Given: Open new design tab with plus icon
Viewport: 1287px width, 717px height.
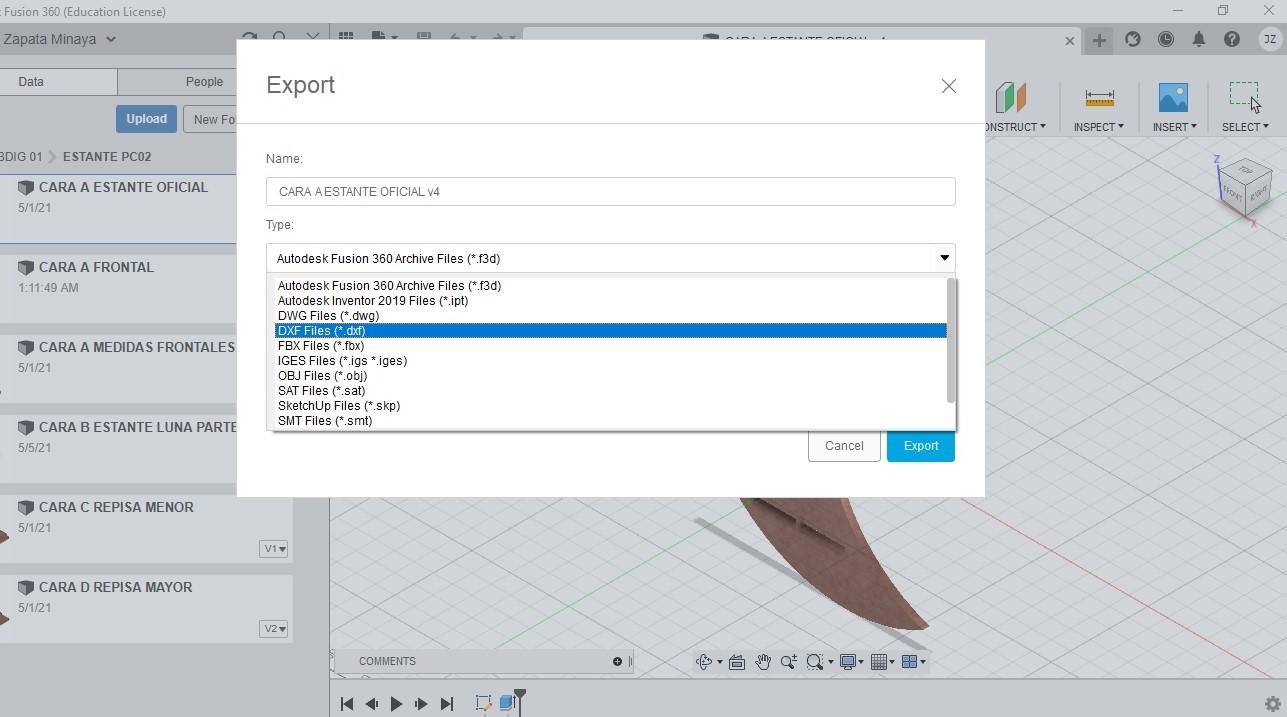Looking at the screenshot, I should point(1099,40).
